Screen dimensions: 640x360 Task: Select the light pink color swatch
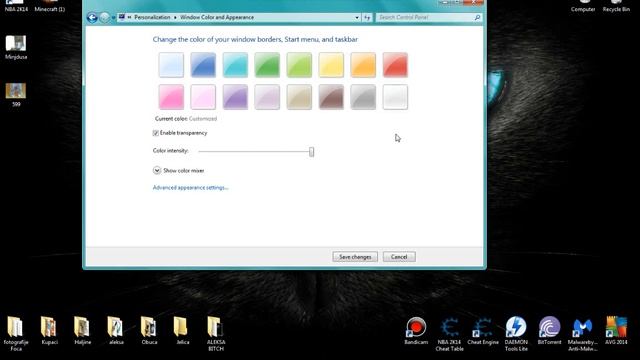pyautogui.click(x=203, y=97)
